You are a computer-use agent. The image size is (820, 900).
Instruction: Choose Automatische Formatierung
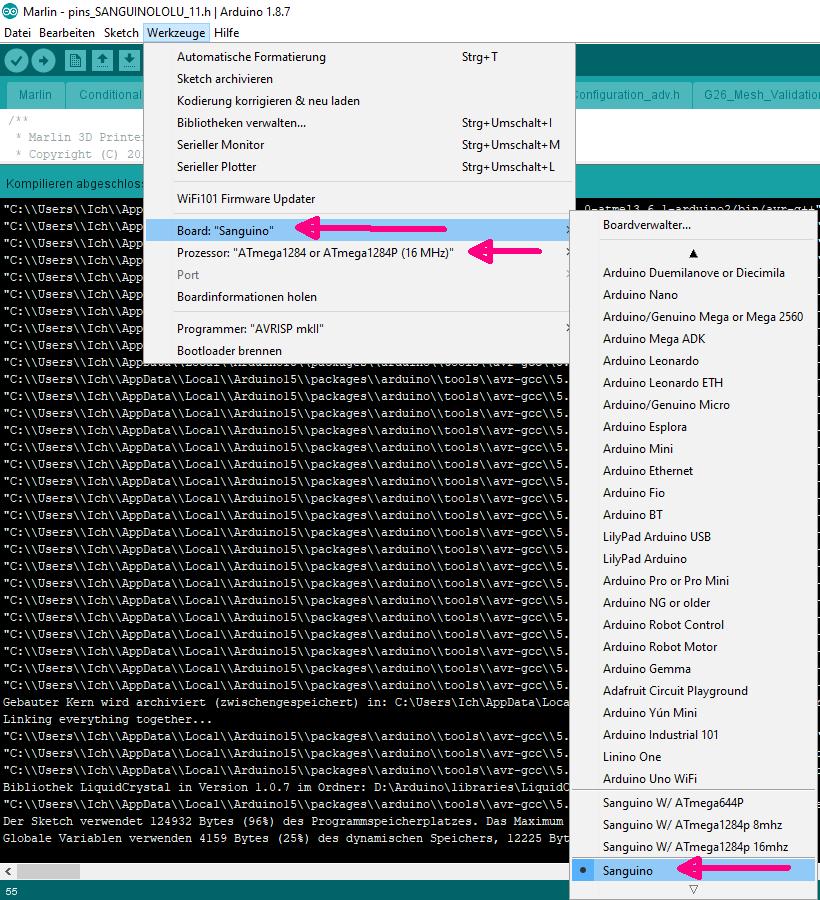358,57
